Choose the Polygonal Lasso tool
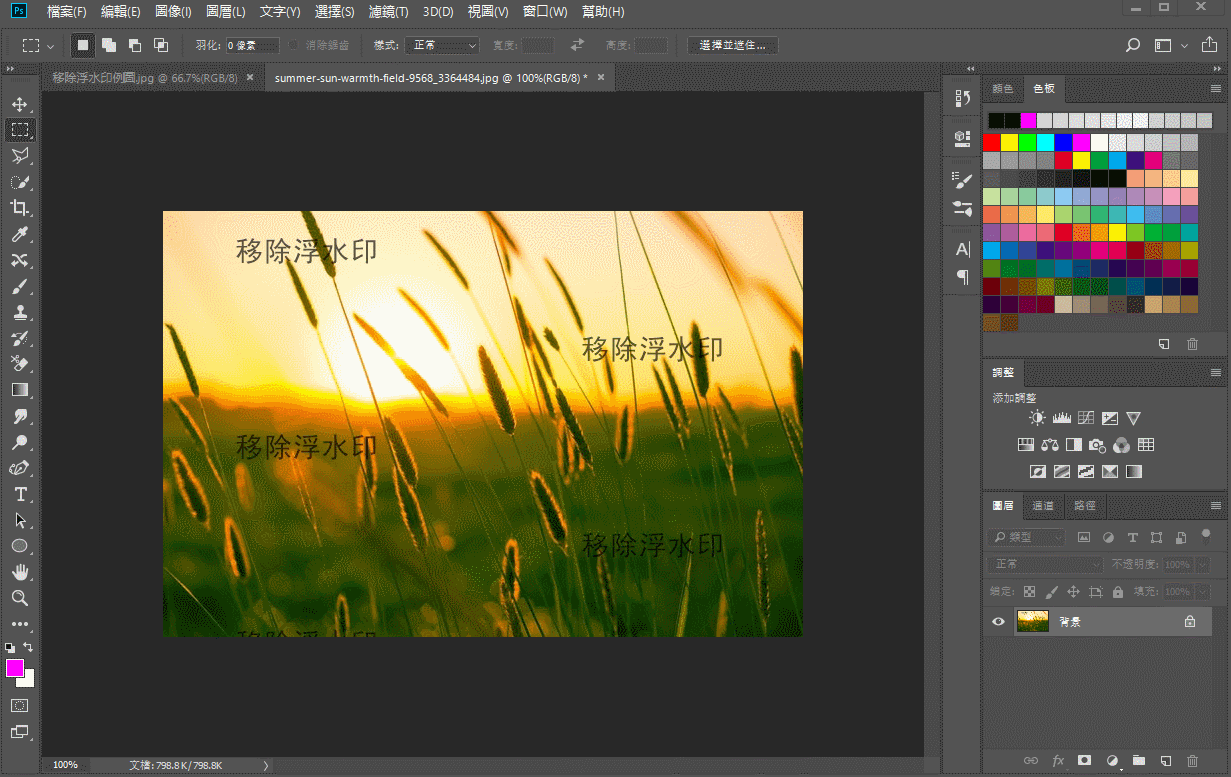 [19, 156]
